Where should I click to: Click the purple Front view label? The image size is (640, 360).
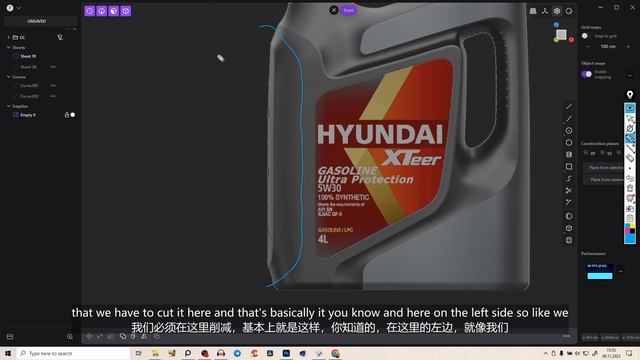pyautogui.click(x=349, y=10)
